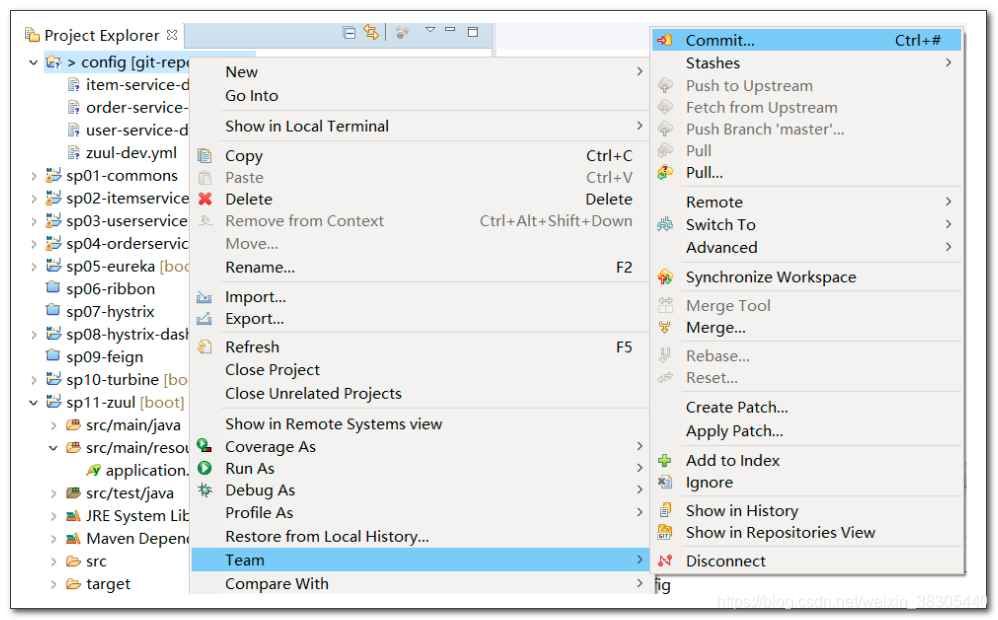Click the red Delete X icon
The height and width of the screenshot is (620, 998).
[205, 199]
